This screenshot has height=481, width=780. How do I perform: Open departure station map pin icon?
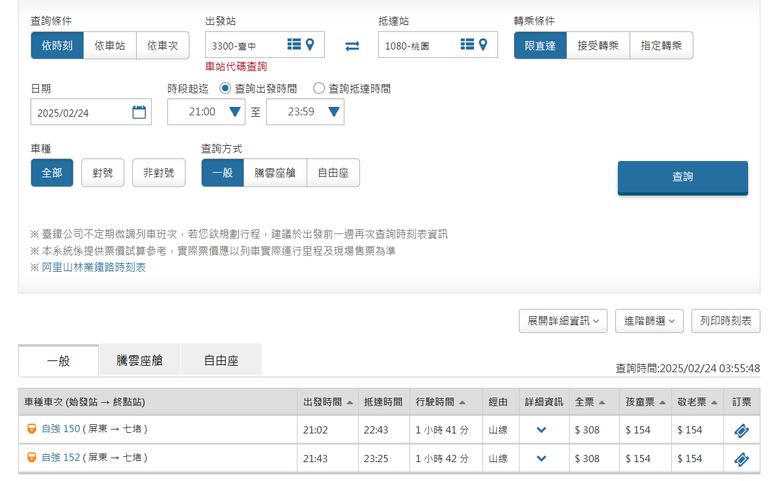[x=310, y=45]
